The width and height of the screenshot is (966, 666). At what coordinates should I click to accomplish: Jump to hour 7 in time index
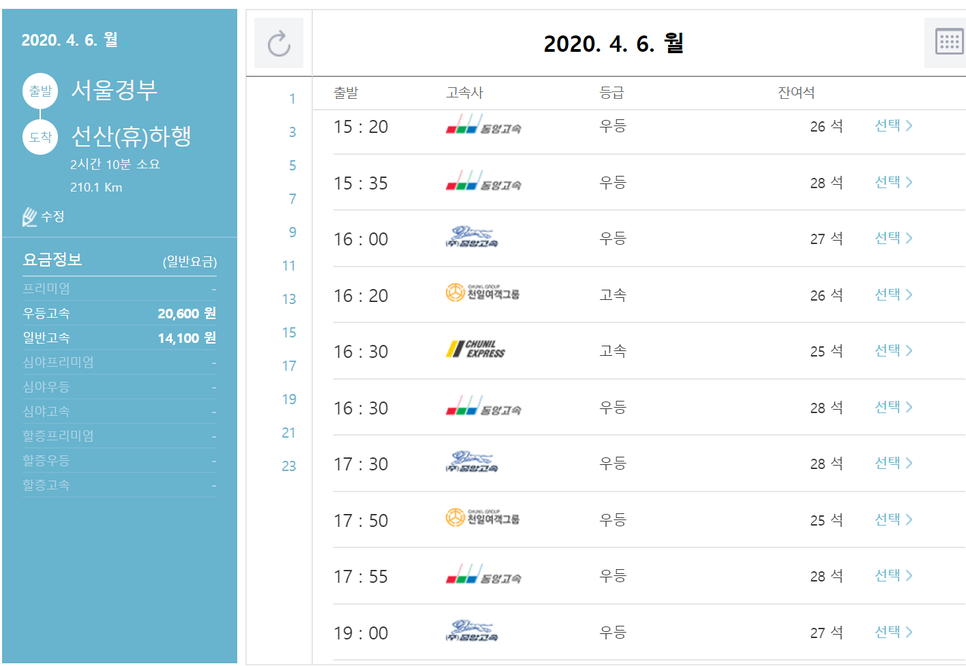tap(293, 199)
